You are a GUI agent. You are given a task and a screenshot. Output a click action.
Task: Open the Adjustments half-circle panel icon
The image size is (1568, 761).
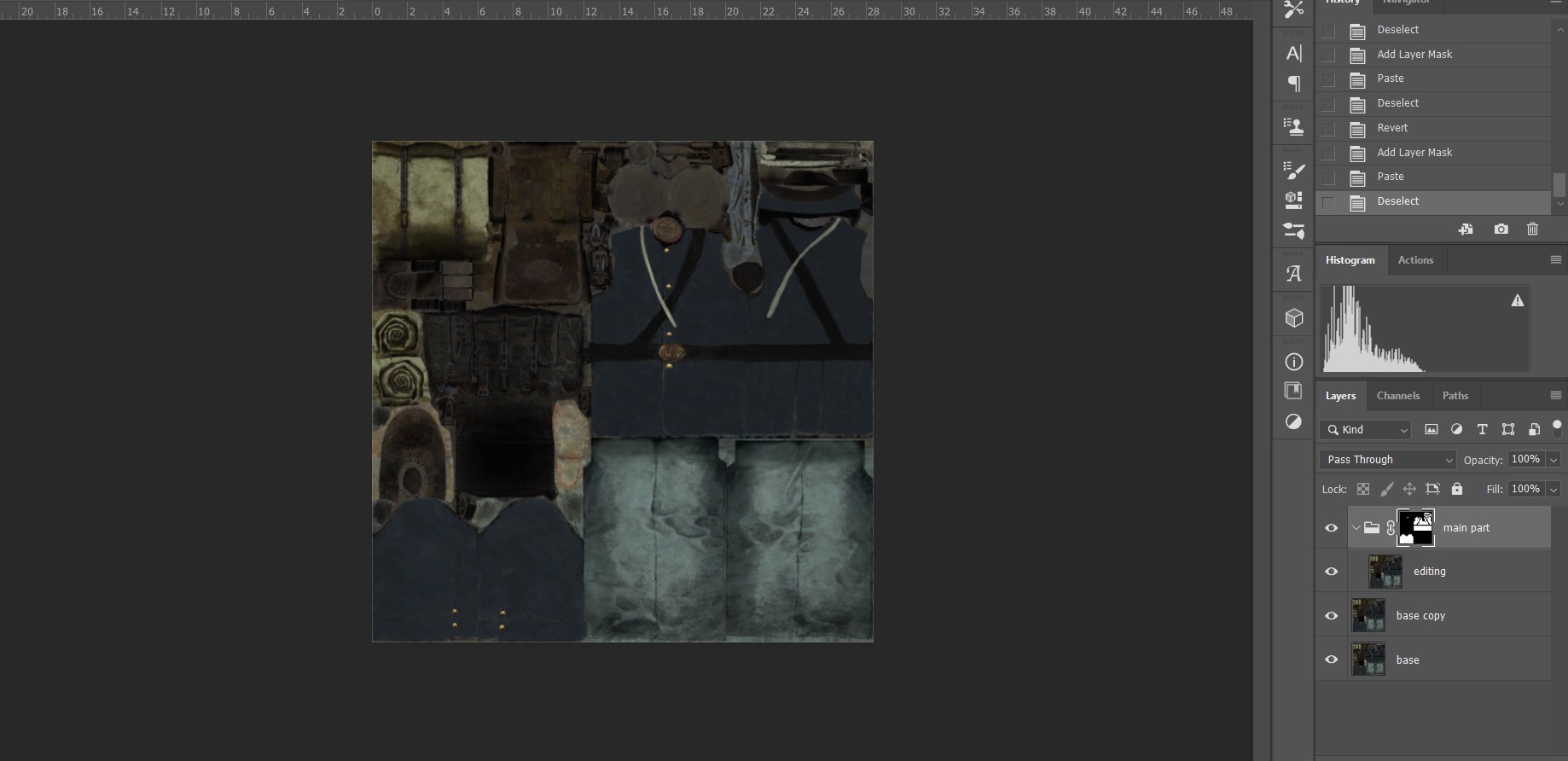(1293, 421)
